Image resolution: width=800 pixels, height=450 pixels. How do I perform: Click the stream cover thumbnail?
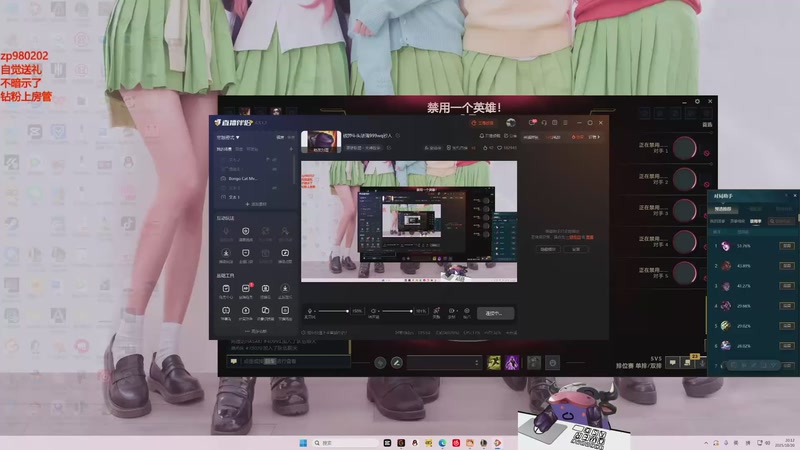pos(321,141)
